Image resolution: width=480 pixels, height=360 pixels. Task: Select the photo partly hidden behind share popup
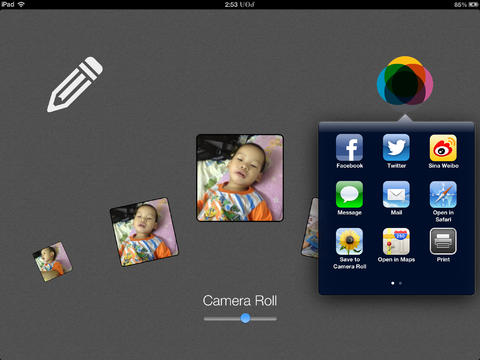pyautogui.click(x=310, y=228)
